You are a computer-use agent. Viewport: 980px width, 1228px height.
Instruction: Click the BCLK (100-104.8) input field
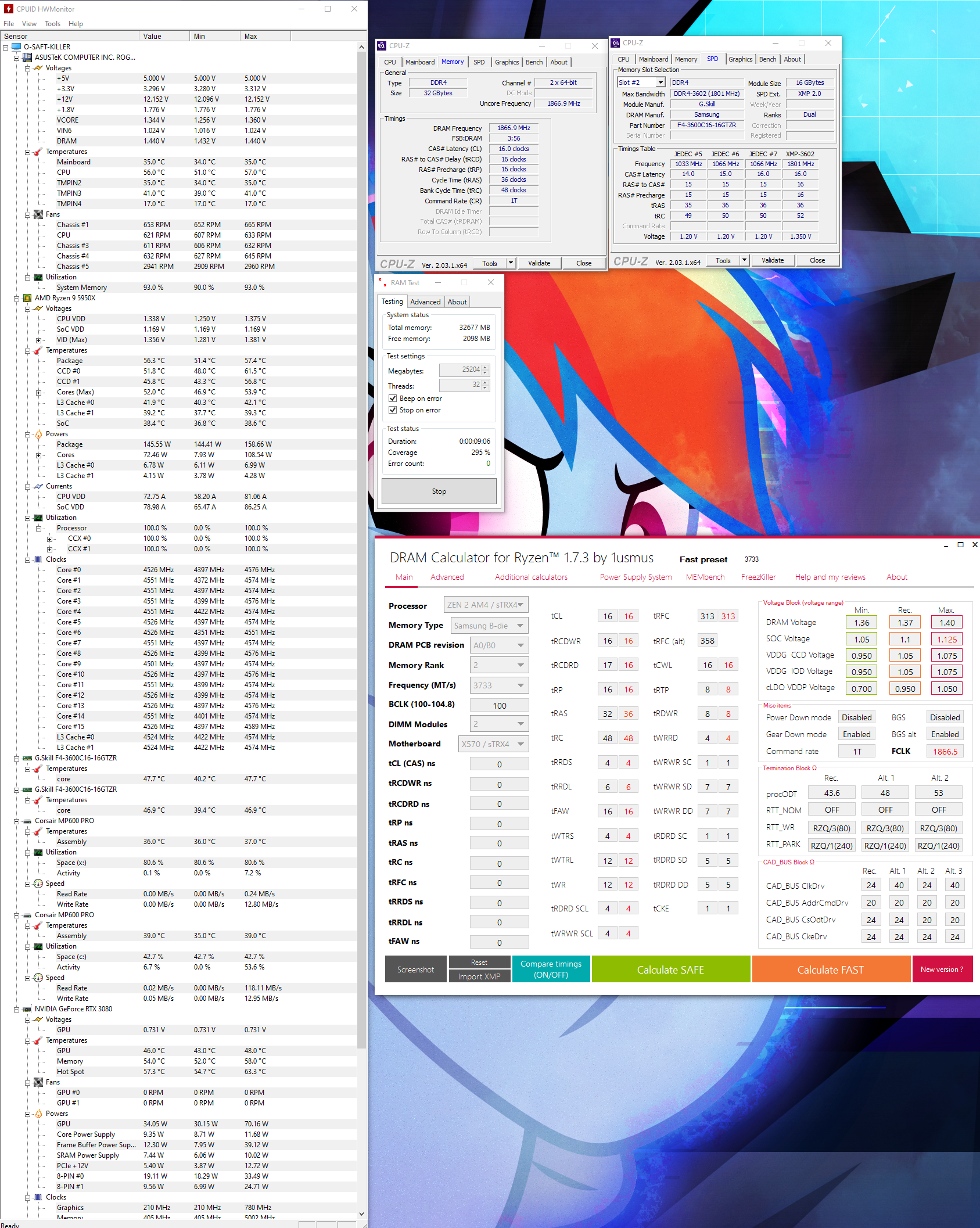499,706
